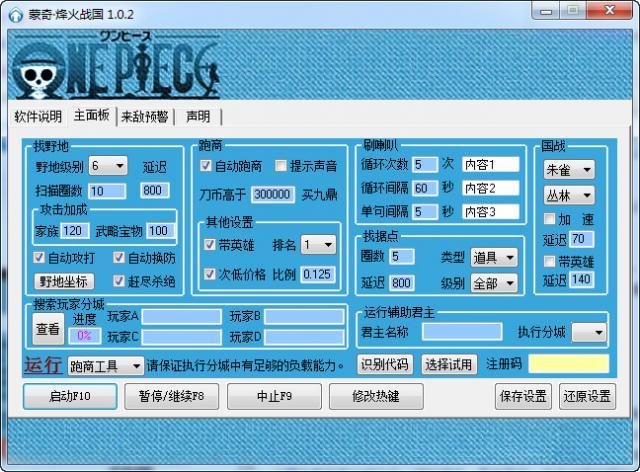Toggle the 自动攻打 checkbox
This screenshot has width=640, height=472.
(x=39, y=258)
